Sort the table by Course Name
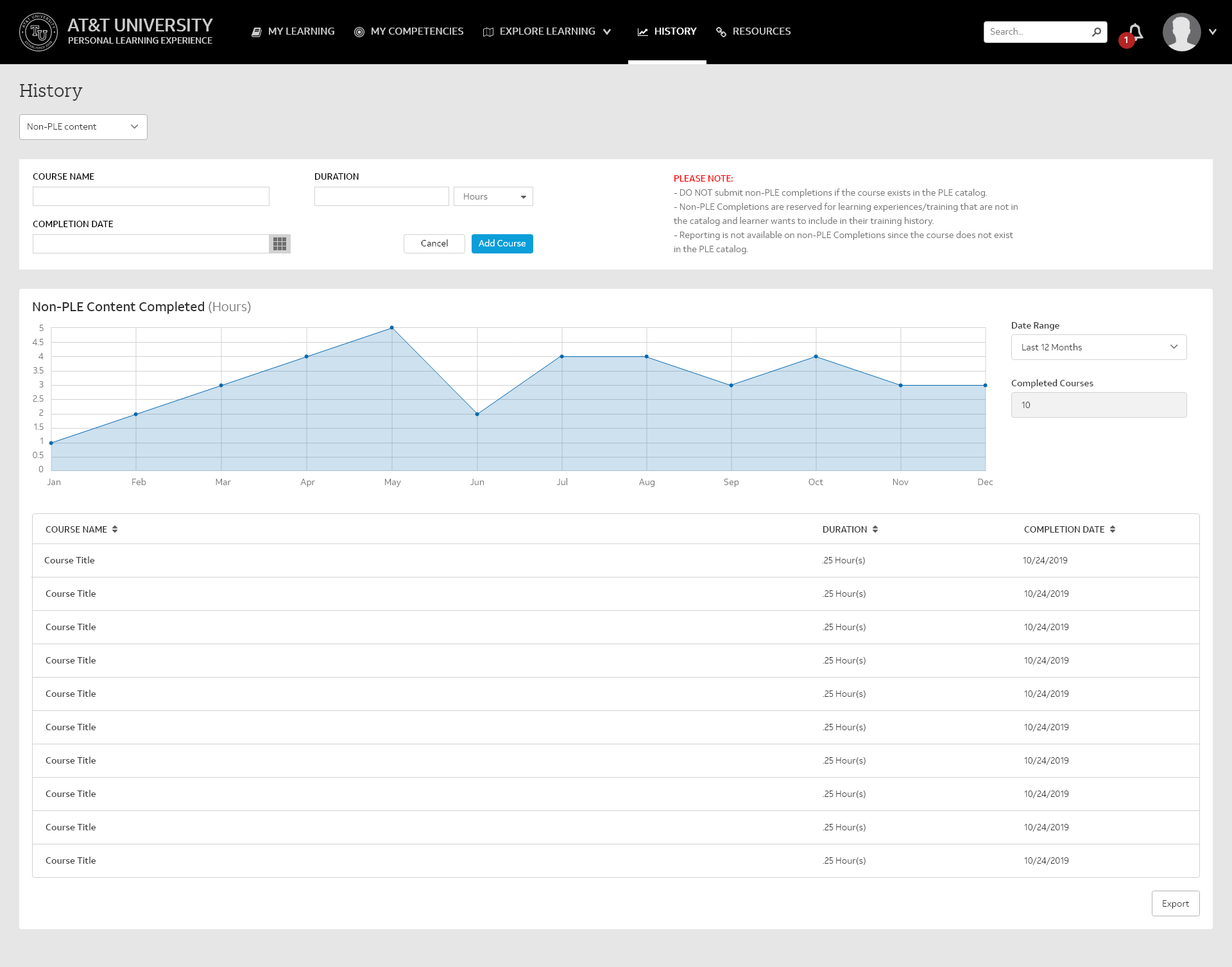Image resolution: width=1232 pixels, height=967 pixels. (115, 529)
